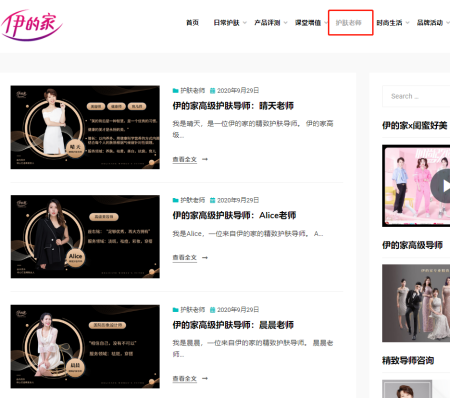450x398 pixels.
Task: Click calendar icon on 晨晨老师 post
Action: click(x=212, y=310)
